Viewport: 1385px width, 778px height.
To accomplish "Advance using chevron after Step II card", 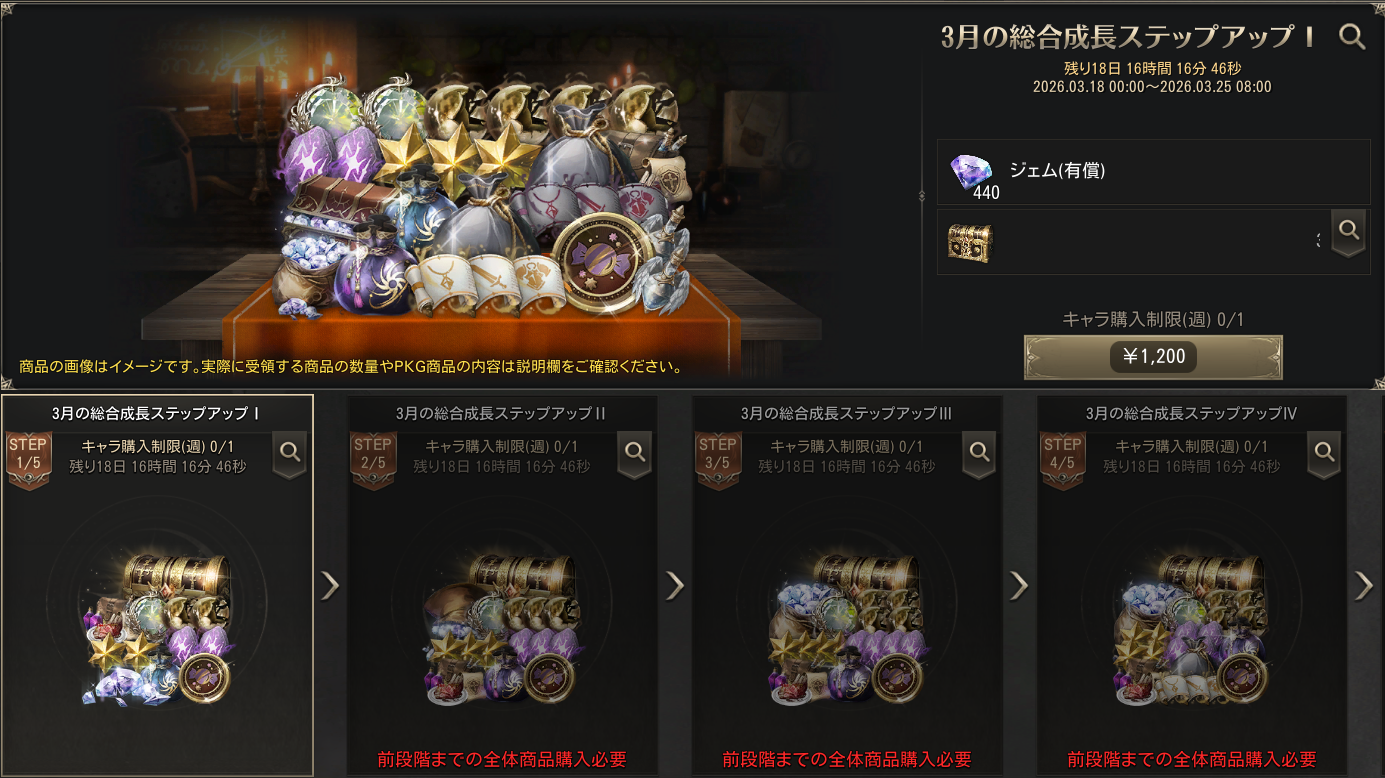I will 675,585.
